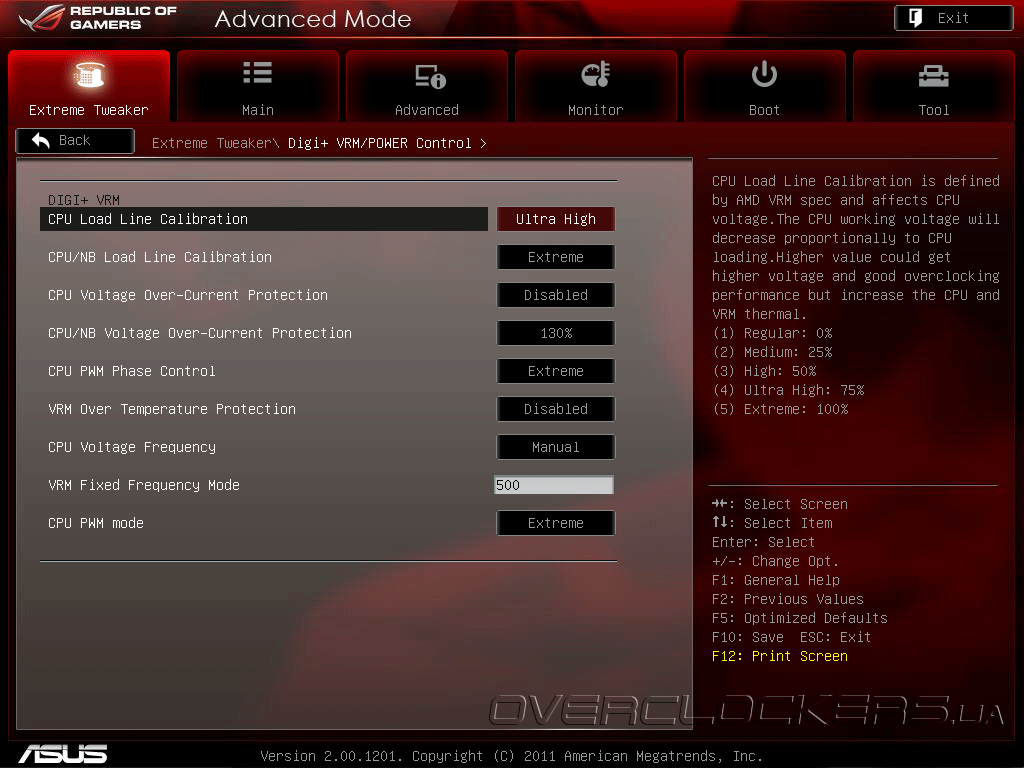Switch to the Advanced tab
The width and height of the screenshot is (1024, 768).
click(x=426, y=86)
